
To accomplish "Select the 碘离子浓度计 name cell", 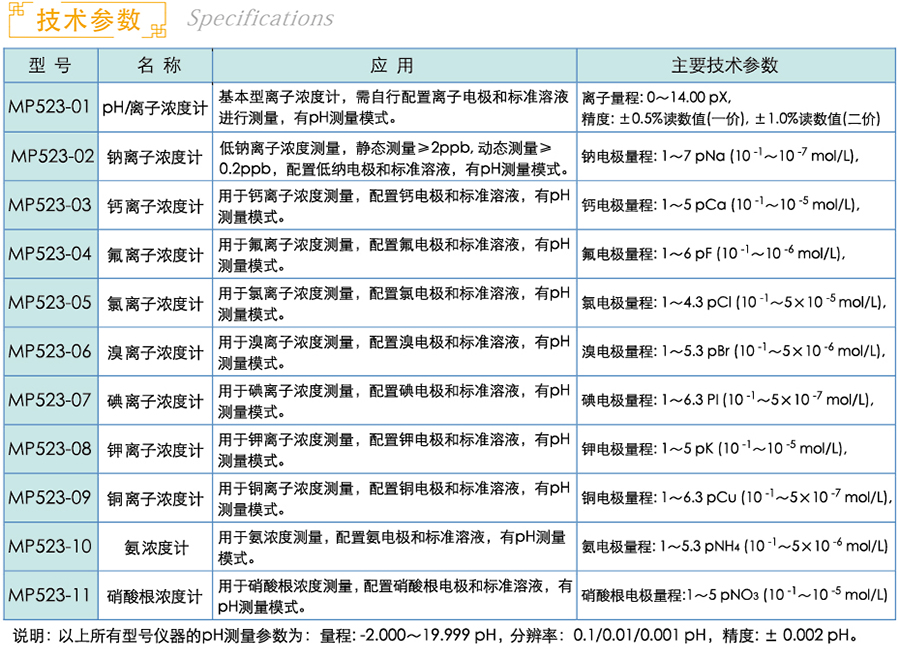I will coord(155,400).
